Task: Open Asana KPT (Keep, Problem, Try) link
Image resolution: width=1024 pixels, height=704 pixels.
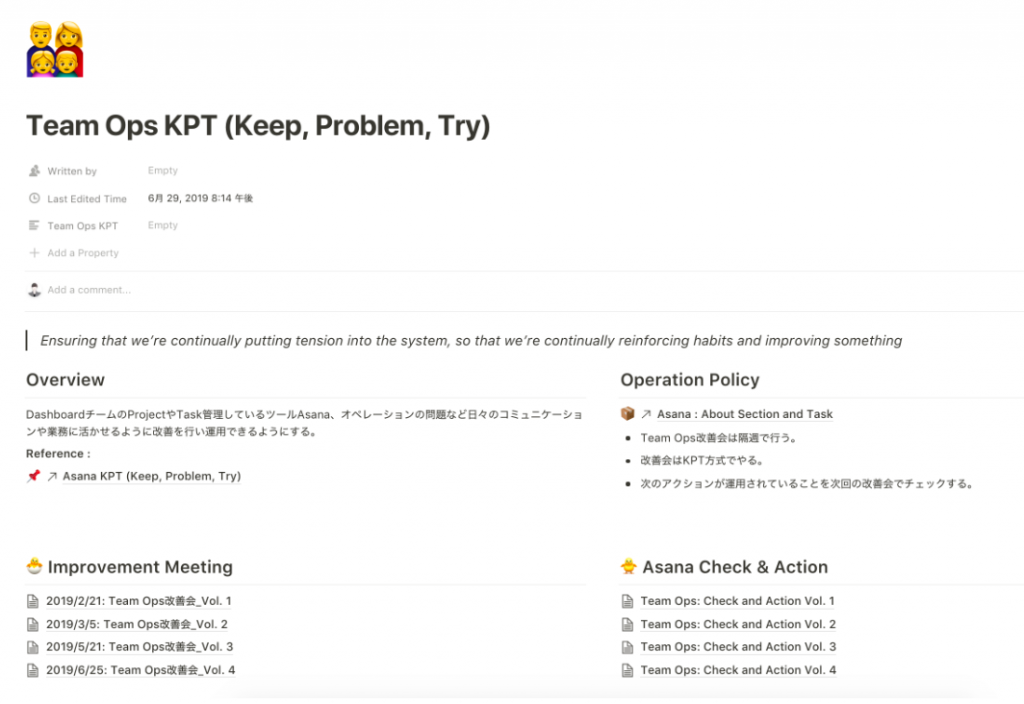Action: click(152, 476)
